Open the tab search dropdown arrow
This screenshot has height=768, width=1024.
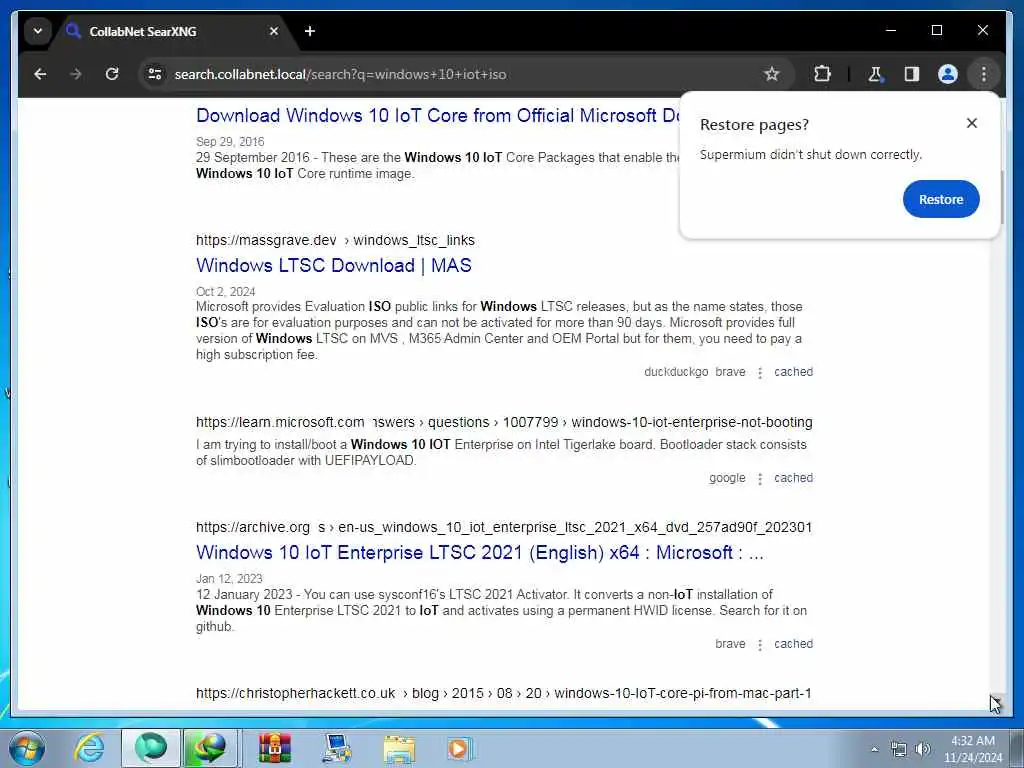click(38, 31)
